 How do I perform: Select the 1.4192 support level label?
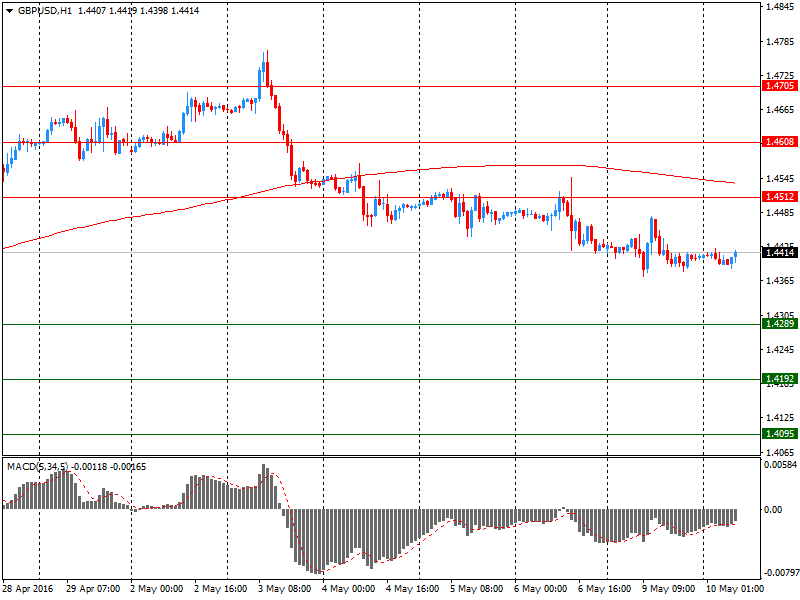coord(780,379)
